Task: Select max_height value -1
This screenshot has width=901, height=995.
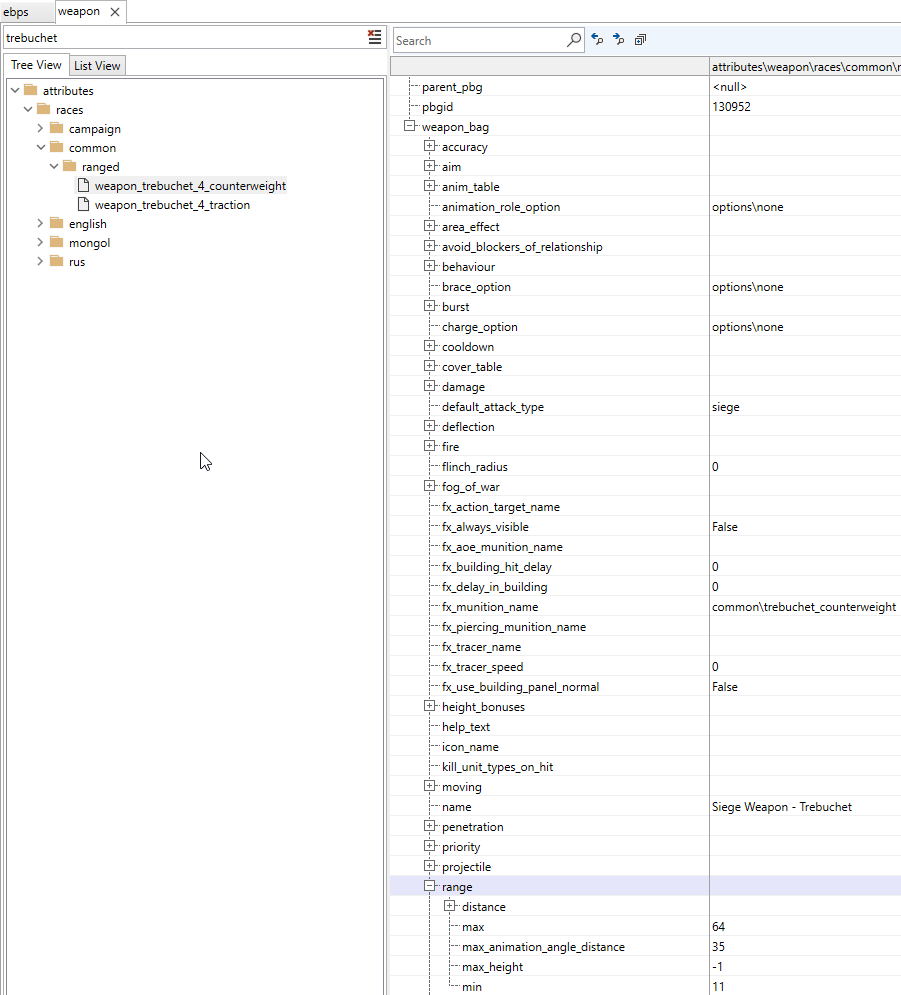Action: [717, 966]
